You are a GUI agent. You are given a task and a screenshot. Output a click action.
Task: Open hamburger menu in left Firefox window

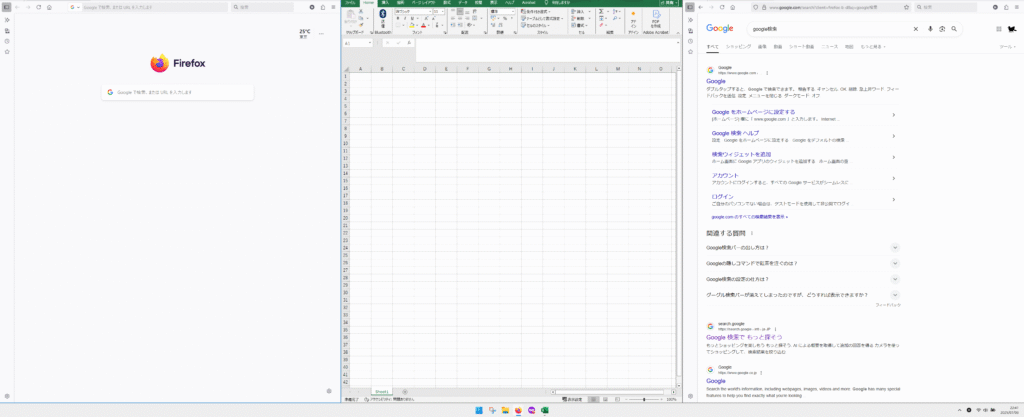coord(334,7)
